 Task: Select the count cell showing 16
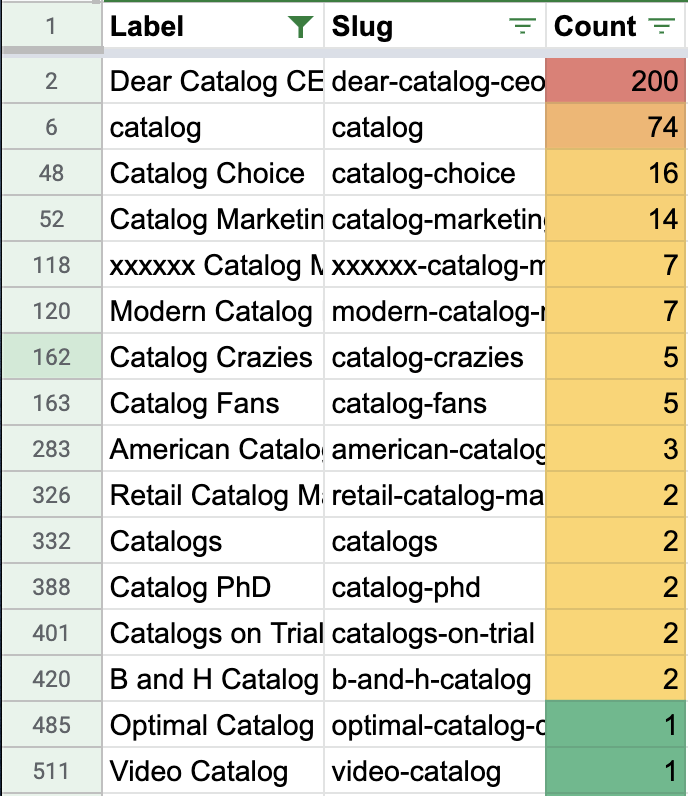[x=616, y=173]
